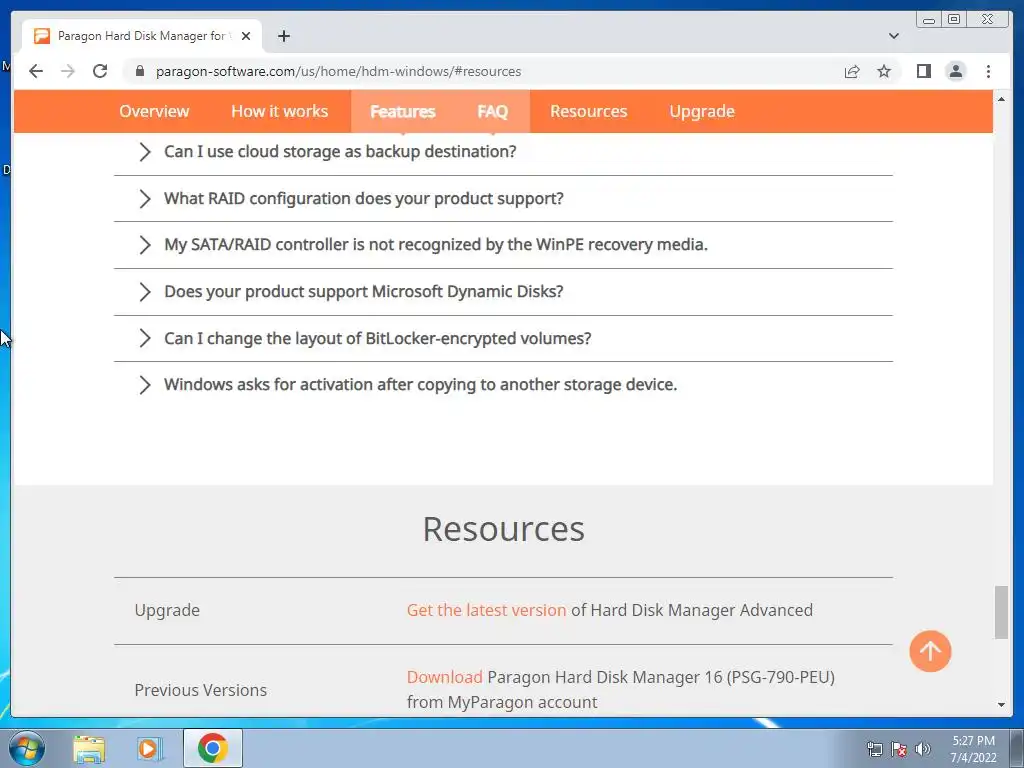This screenshot has width=1024, height=768.
Task: Jump to How it works
Action: pos(280,111)
